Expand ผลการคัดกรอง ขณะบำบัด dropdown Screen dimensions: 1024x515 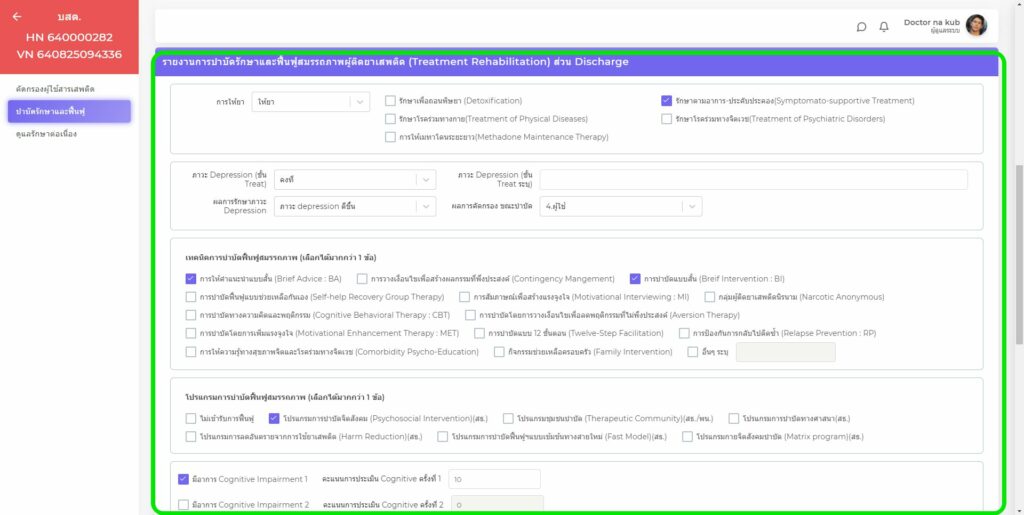[x=621, y=206]
